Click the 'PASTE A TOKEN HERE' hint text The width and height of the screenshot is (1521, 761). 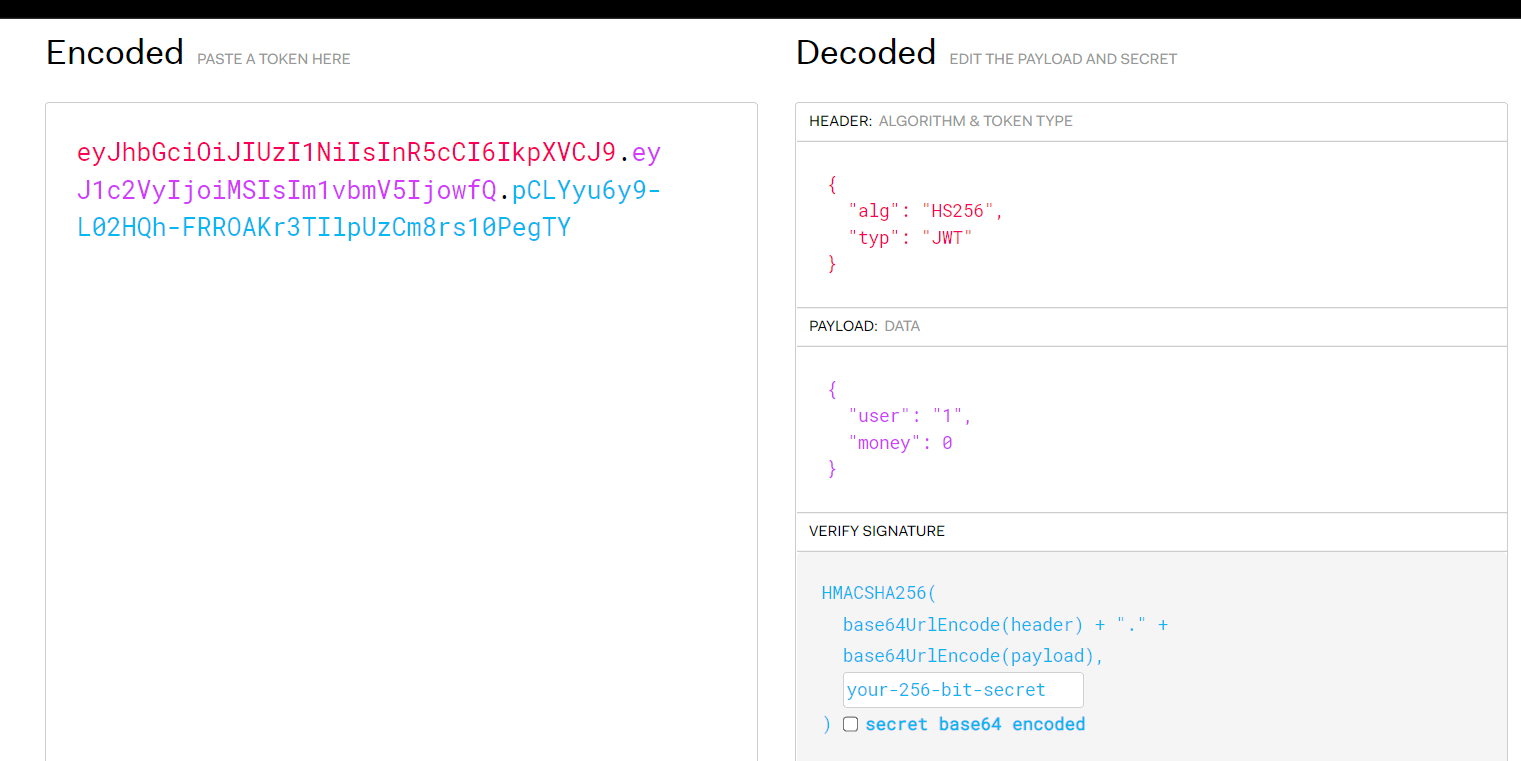pyautogui.click(x=273, y=59)
